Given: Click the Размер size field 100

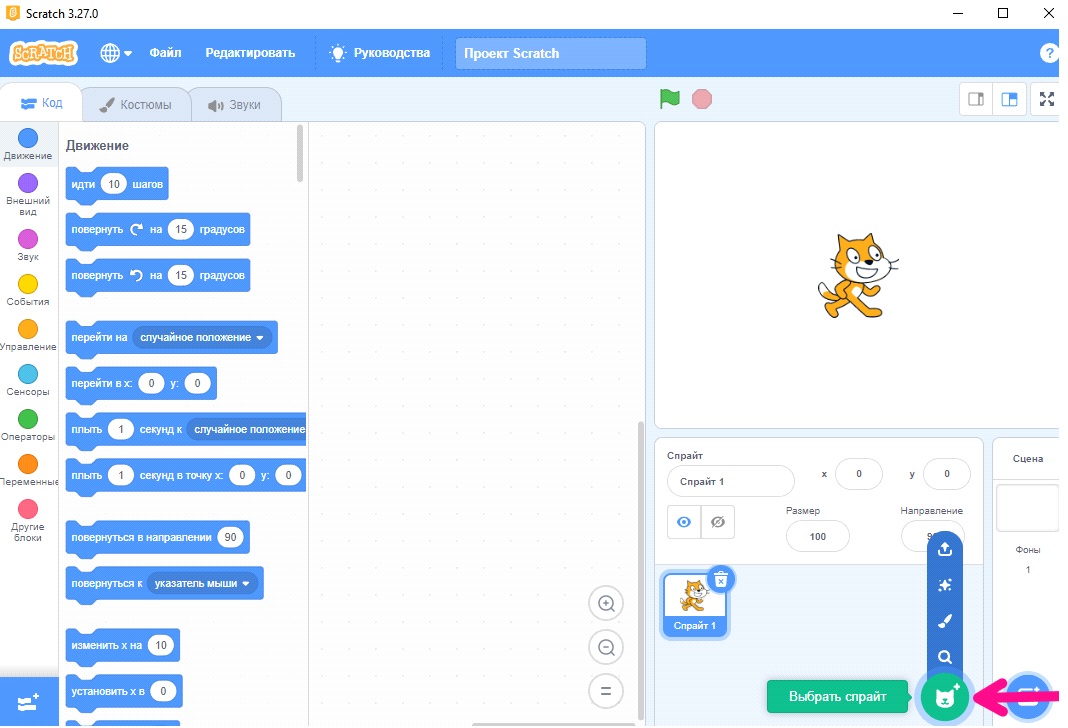Looking at the screenshot, I should (817, 537).
